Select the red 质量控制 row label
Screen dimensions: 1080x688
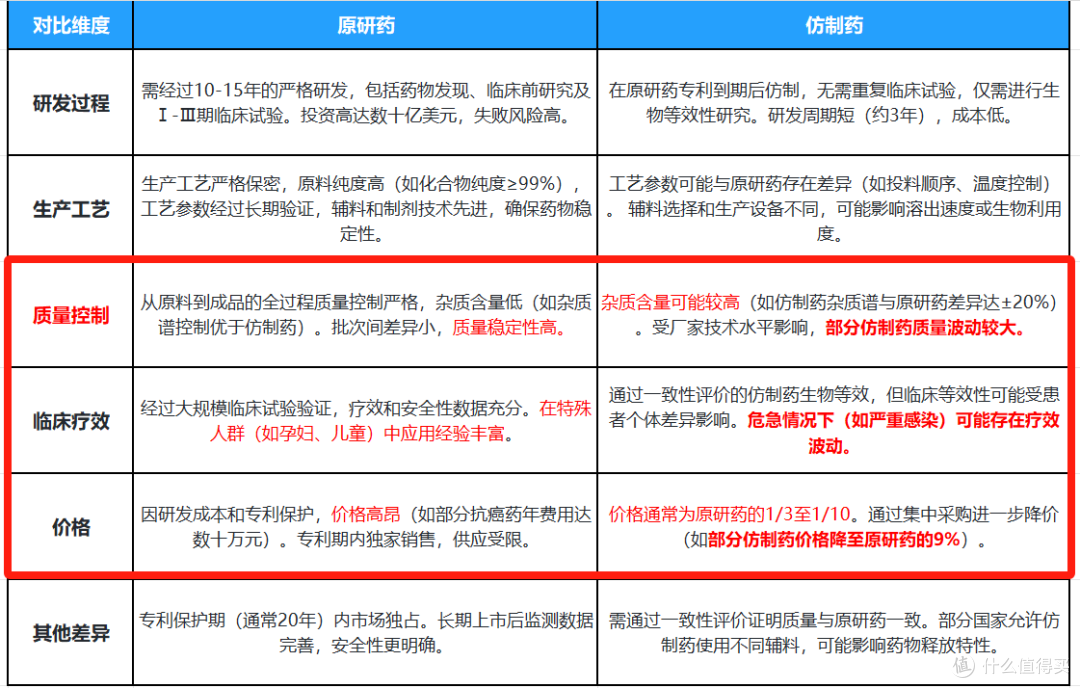(x=70, y=315)
